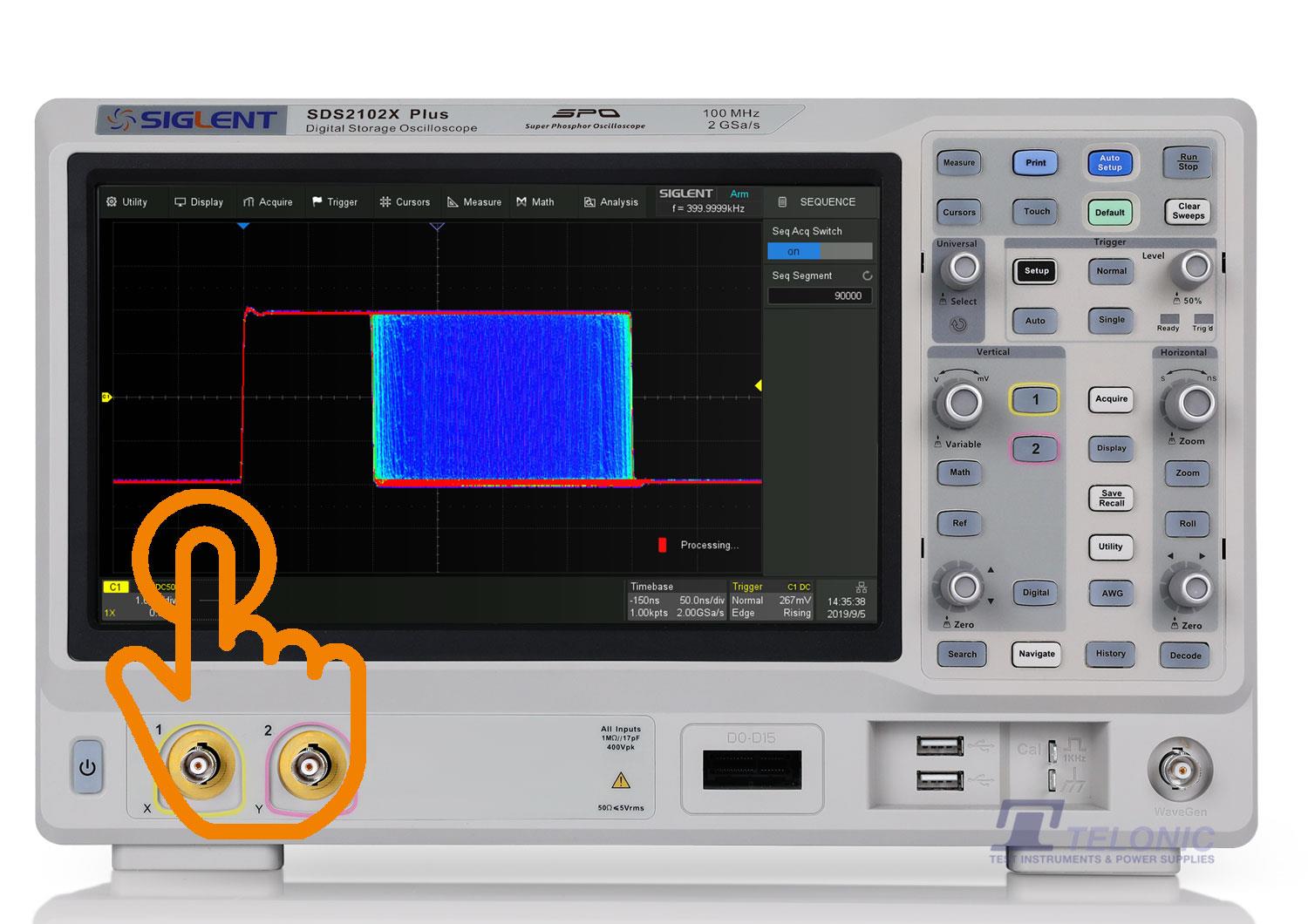
Task: Open the Trigger info box settings
Action: pos(771,601)
